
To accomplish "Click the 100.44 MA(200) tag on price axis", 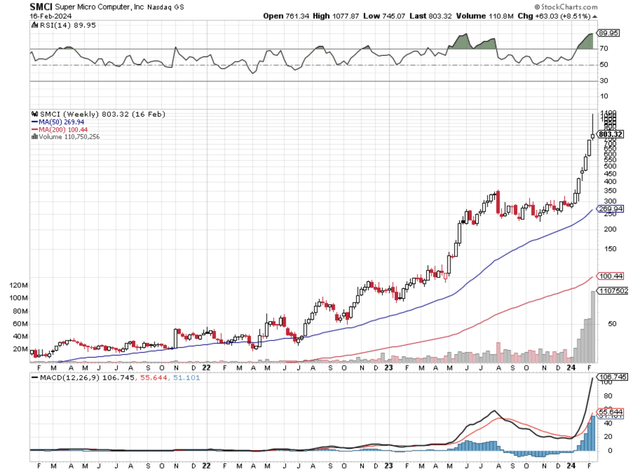I will point(611,276).
